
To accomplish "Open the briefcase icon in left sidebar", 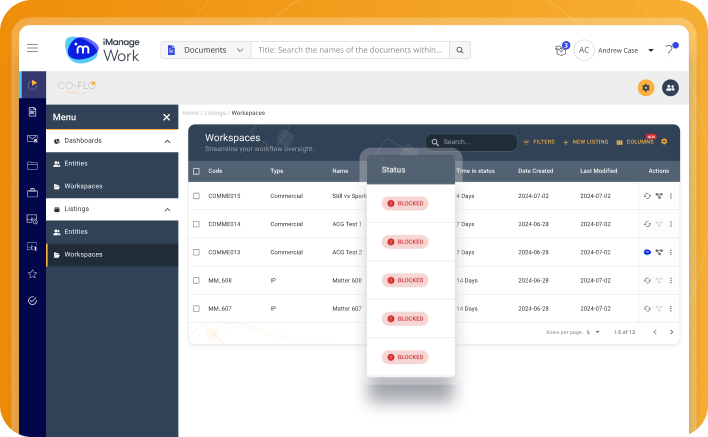I will (x=32, y=192).
